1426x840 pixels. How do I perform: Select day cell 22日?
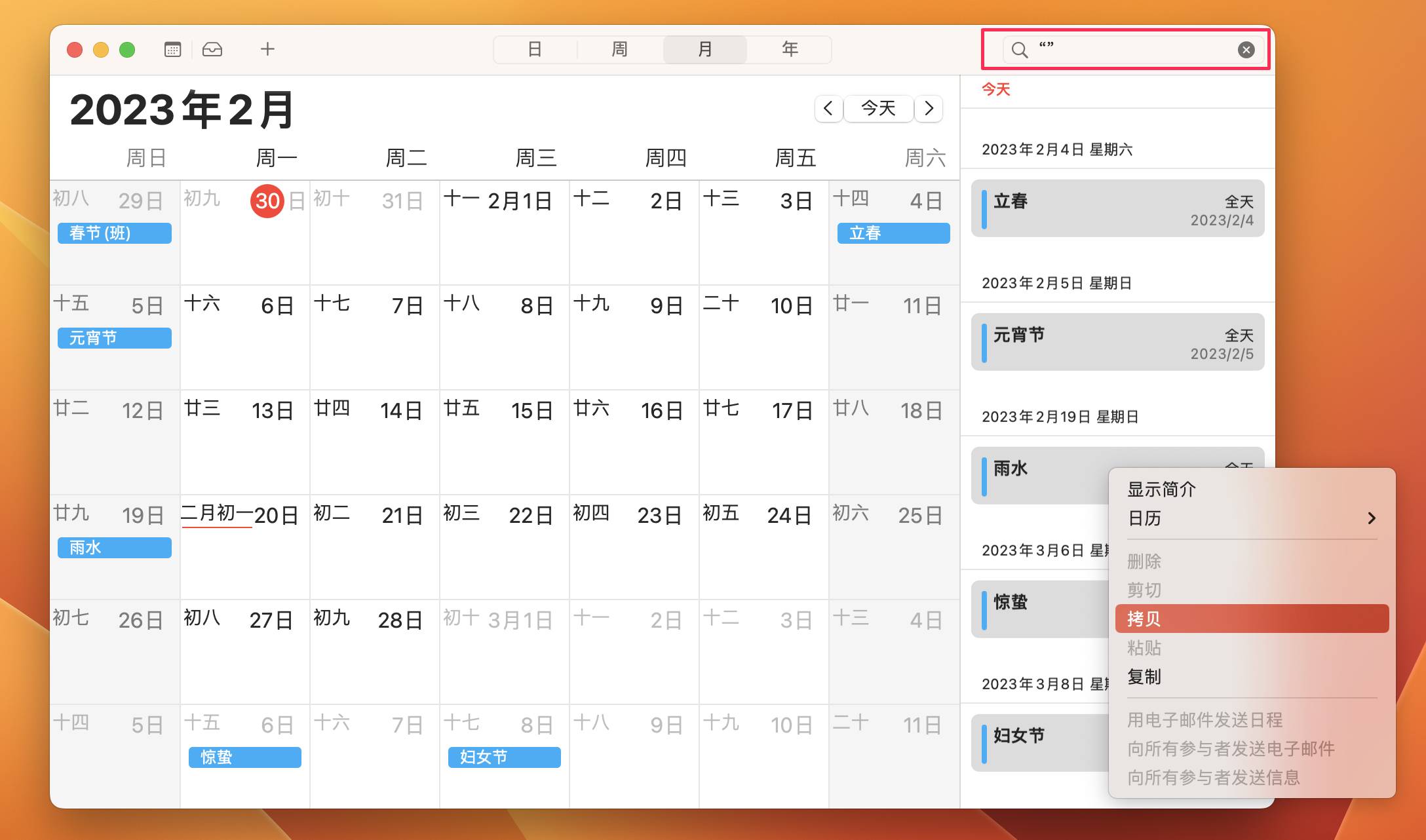point(505,547)
